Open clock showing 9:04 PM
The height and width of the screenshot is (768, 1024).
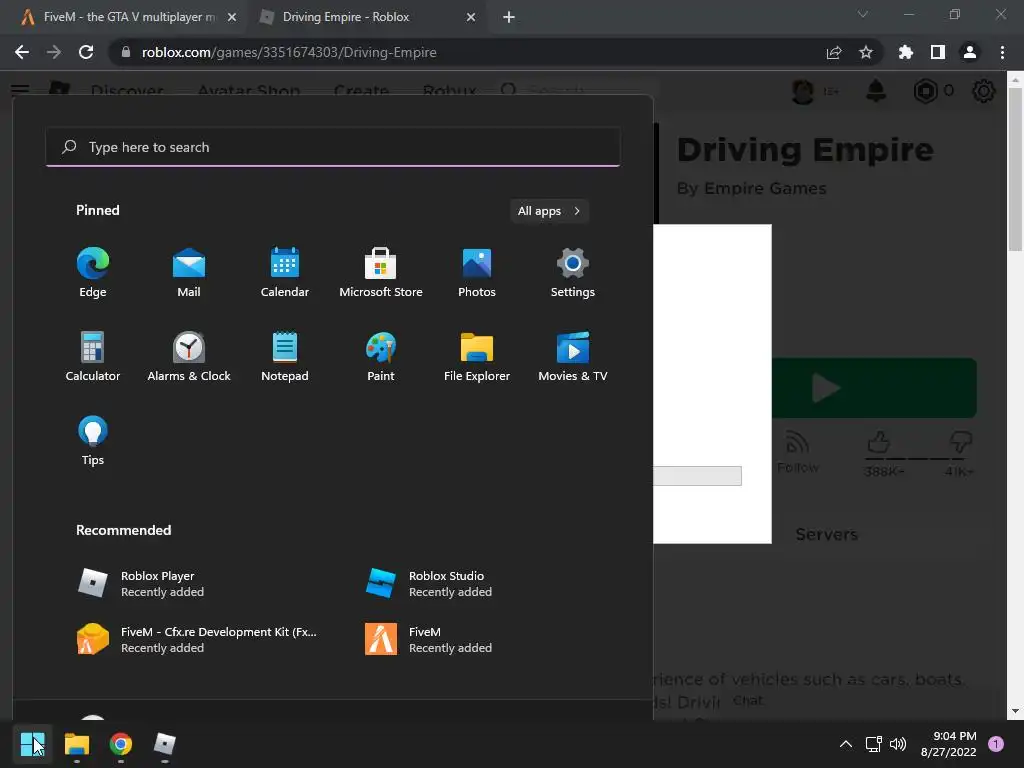(x=948, y=744)
